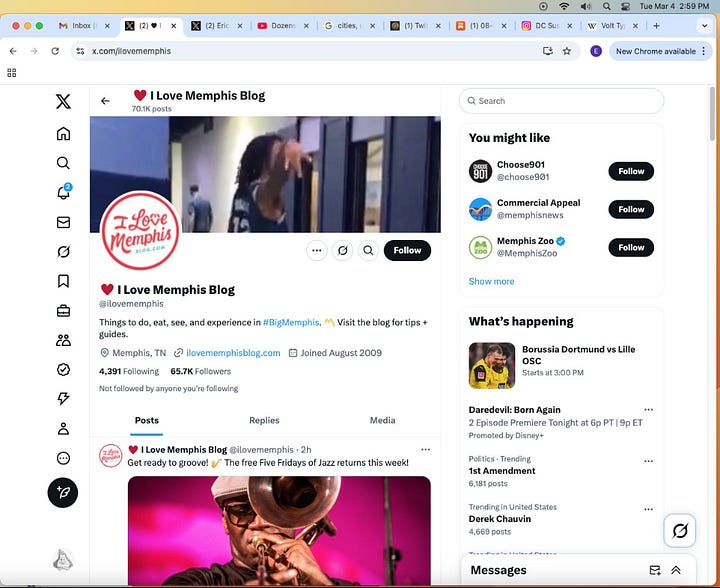This screenshot has height=588, width=720.
Task: Search this profile's posts magnifier button
Action: pyautogui.click(x=368, y=250)
